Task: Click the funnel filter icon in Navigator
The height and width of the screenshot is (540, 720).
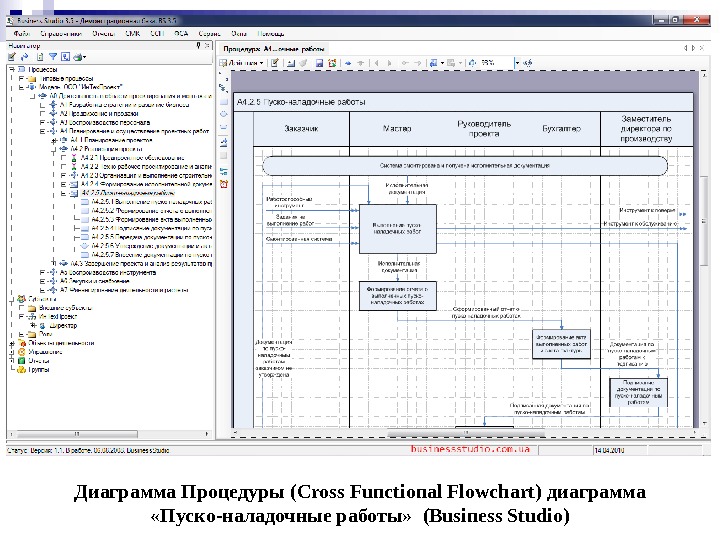Action: (53, 57)
